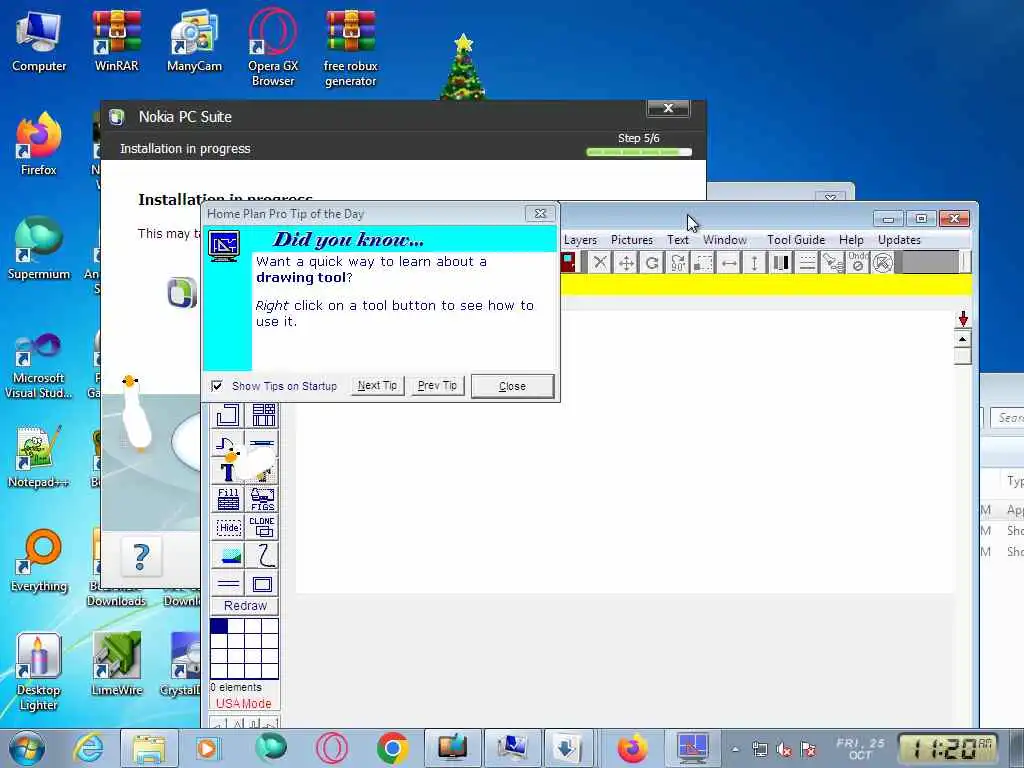Open the Layers menu
Image resolution: width=1024 pixels, height=768 pixels.
click(580, 240)
